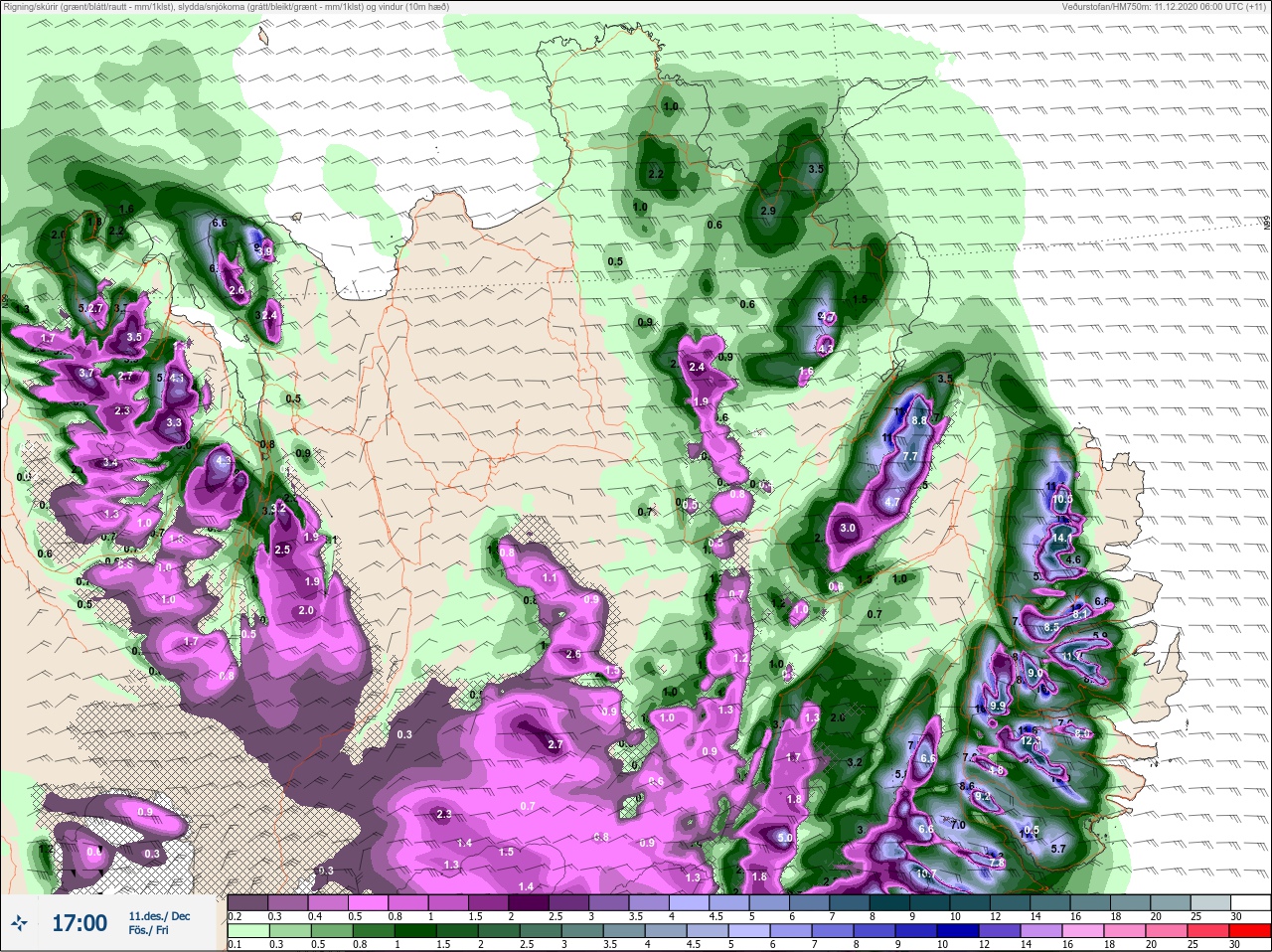1272x952 pixels.
Task: Click the 'Veðurstofan/HM750m' model run label
Action: 1166,7
